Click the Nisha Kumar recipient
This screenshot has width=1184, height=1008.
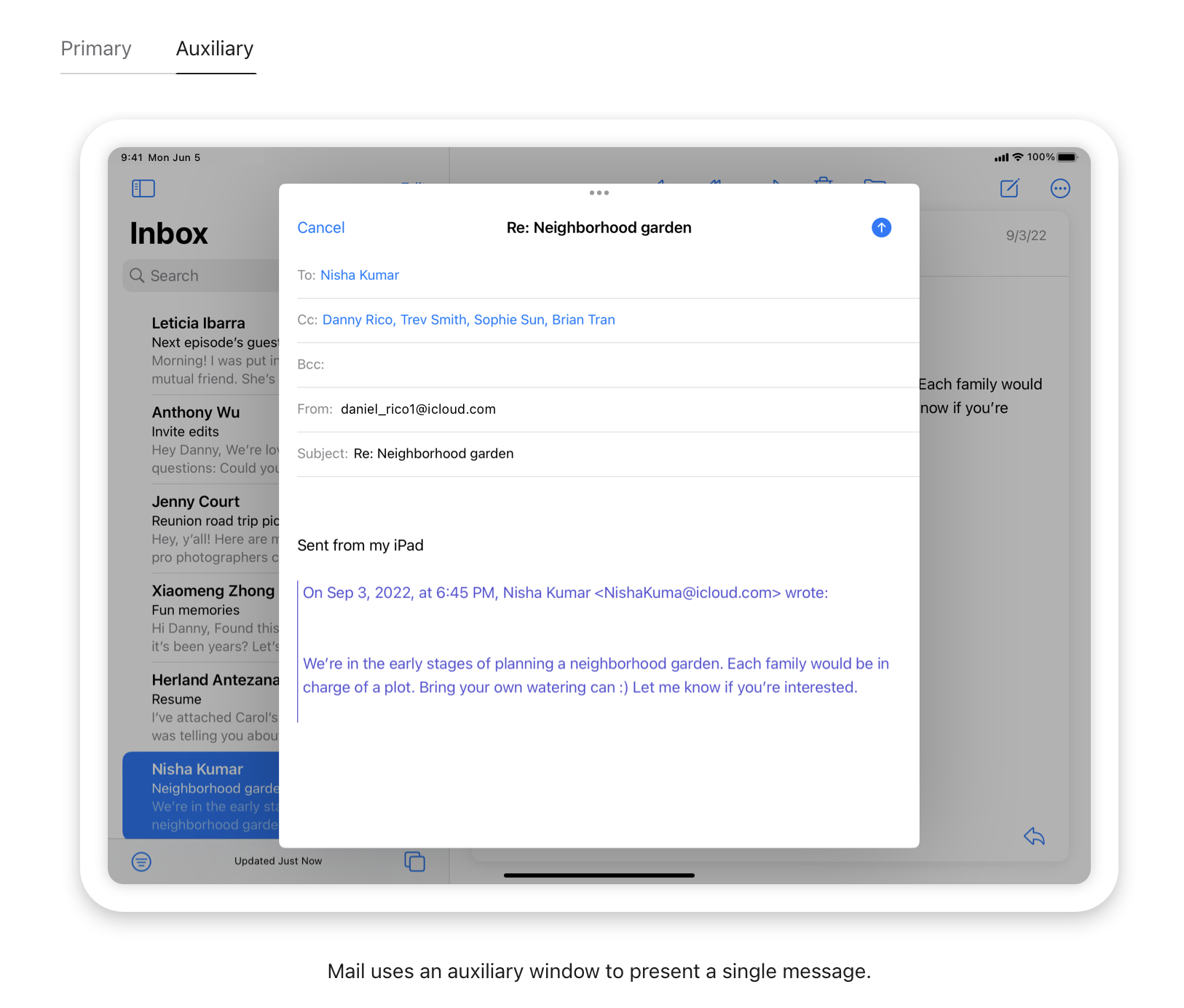[360, 275]
